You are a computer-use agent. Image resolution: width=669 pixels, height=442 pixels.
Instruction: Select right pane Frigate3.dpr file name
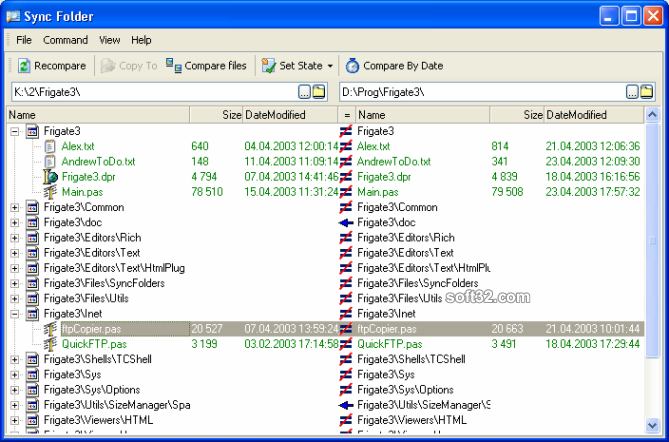click(x=385, y=177)
